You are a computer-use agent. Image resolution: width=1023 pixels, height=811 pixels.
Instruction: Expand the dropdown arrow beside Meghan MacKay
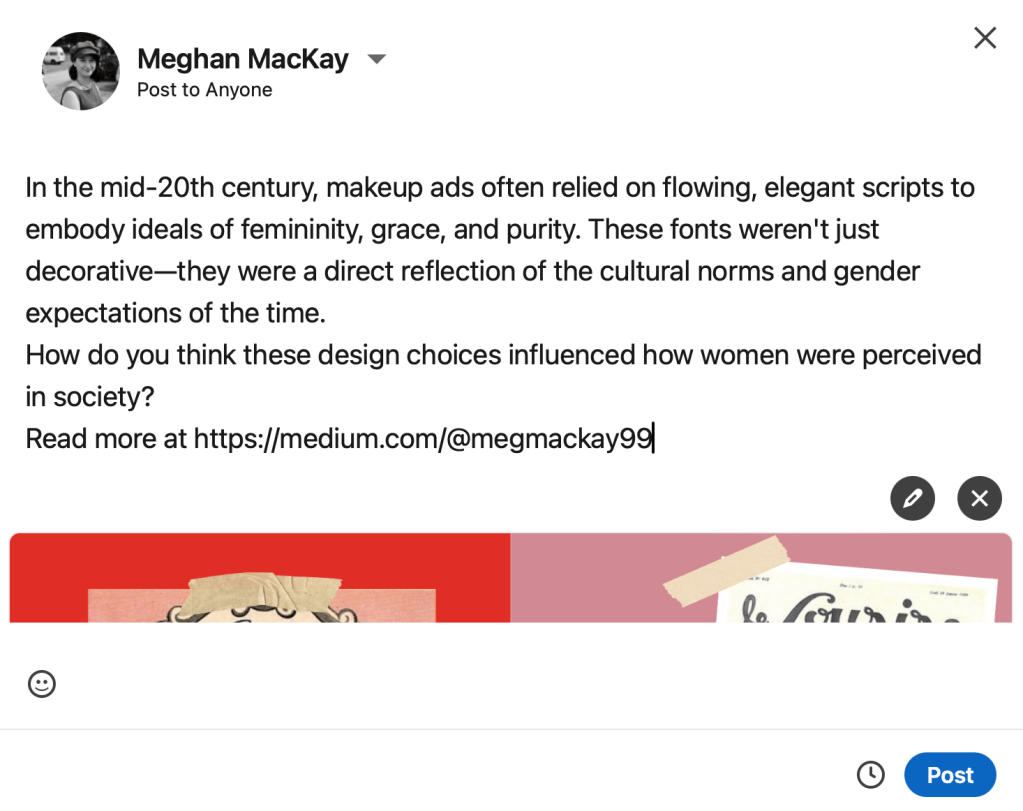pos(376,59)
